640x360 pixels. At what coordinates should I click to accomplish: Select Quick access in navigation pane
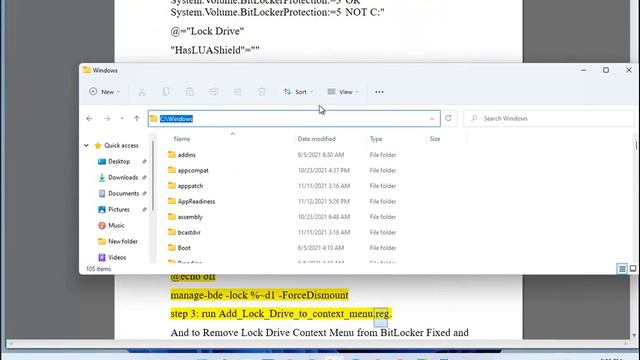[121, 145]
